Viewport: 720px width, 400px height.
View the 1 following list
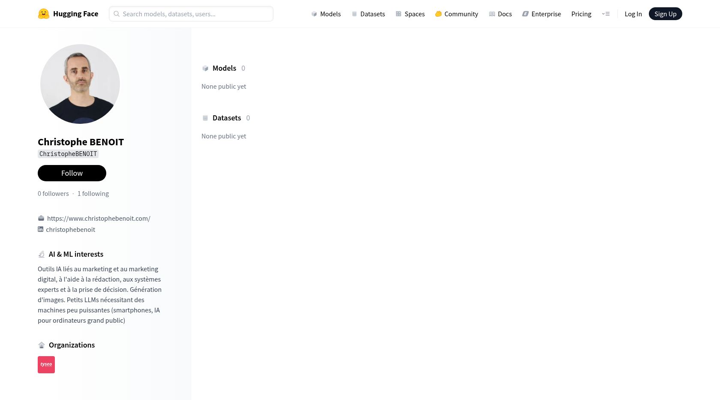[93, 194]
